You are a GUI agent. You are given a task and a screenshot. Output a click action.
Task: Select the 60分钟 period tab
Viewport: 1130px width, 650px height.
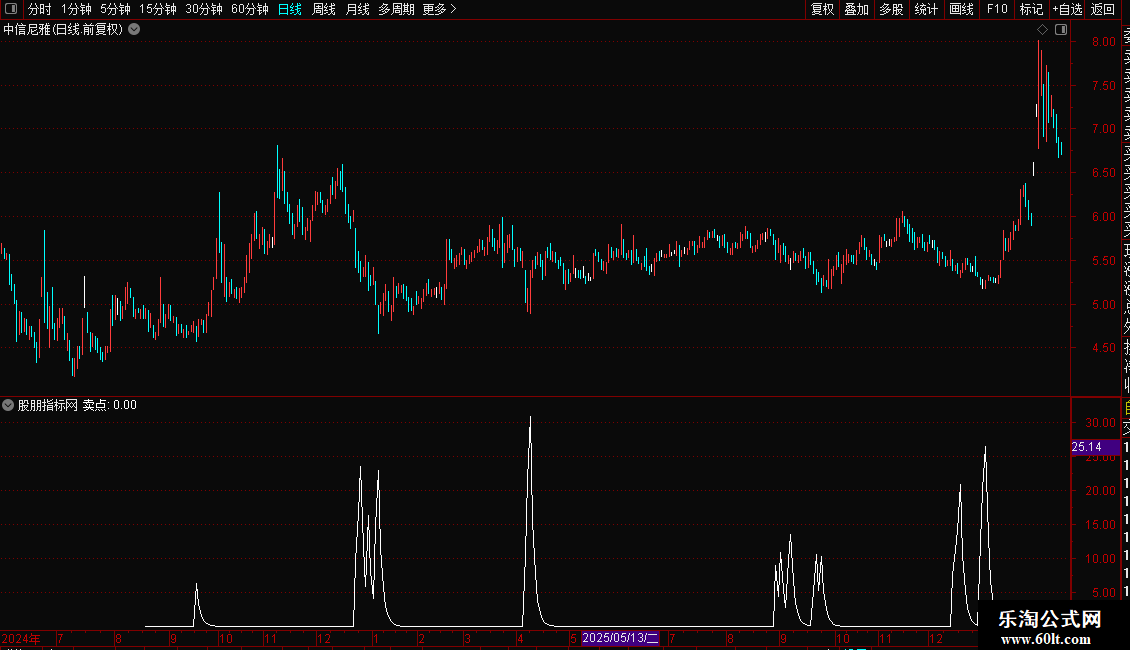coord(250,9)
